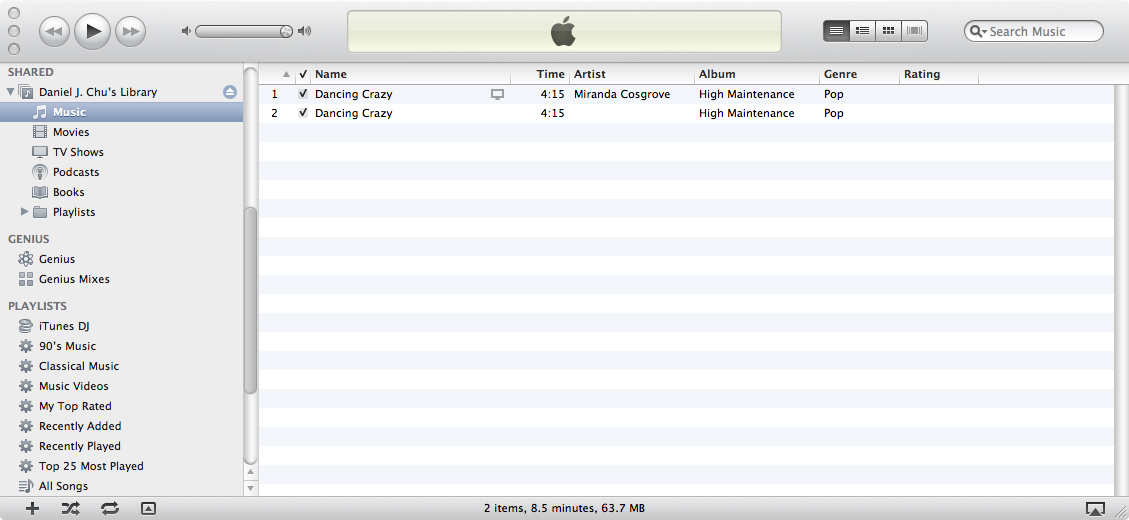Image resolution: width=1129 pixels, height=520 pixels.
Task: Toggle repeat mode
Action: [109, 508]
